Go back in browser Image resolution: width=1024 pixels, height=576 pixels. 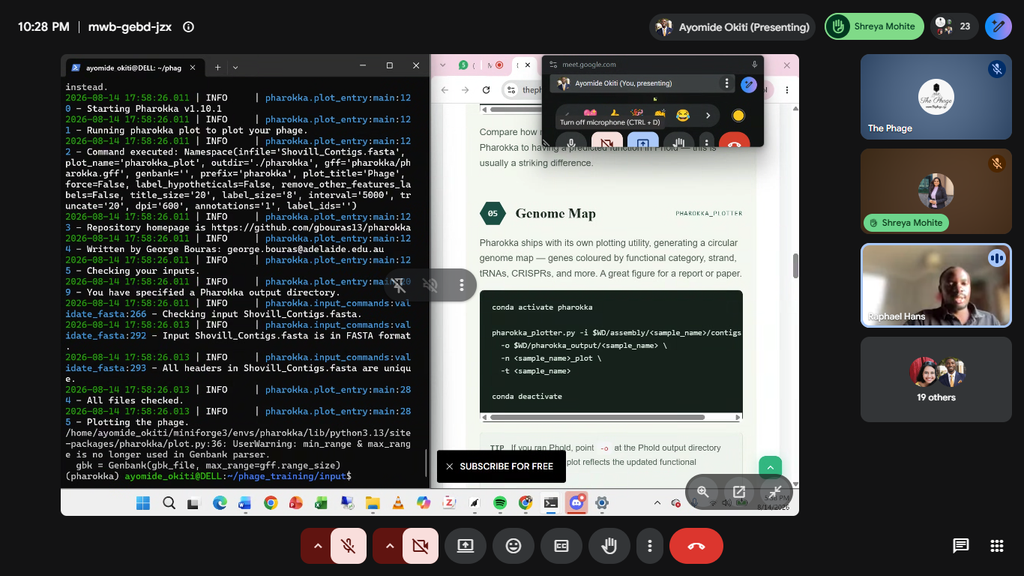(x=445, y=90)
